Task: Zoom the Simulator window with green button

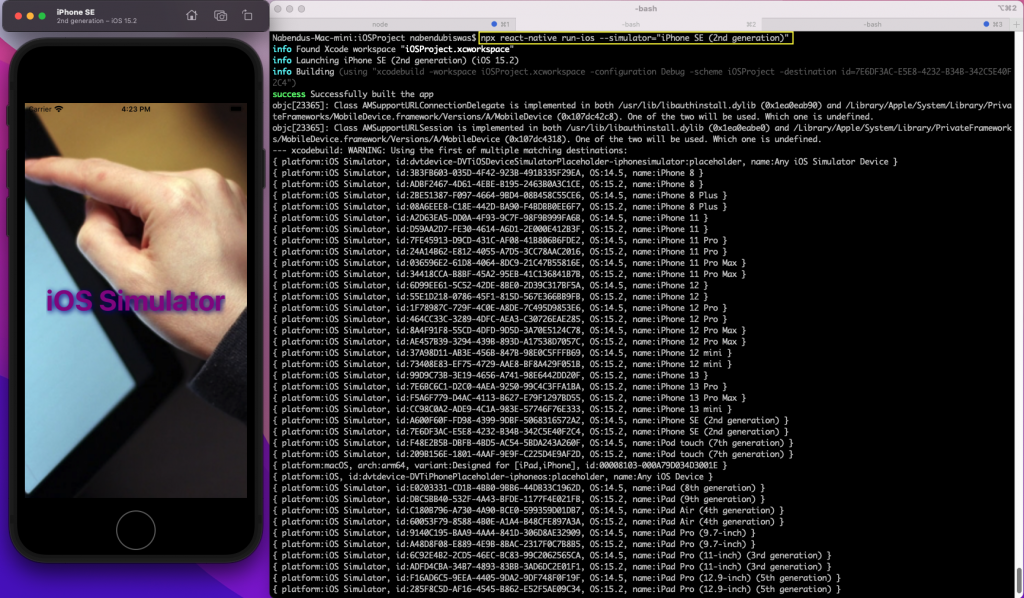Action: pos(42,16)
